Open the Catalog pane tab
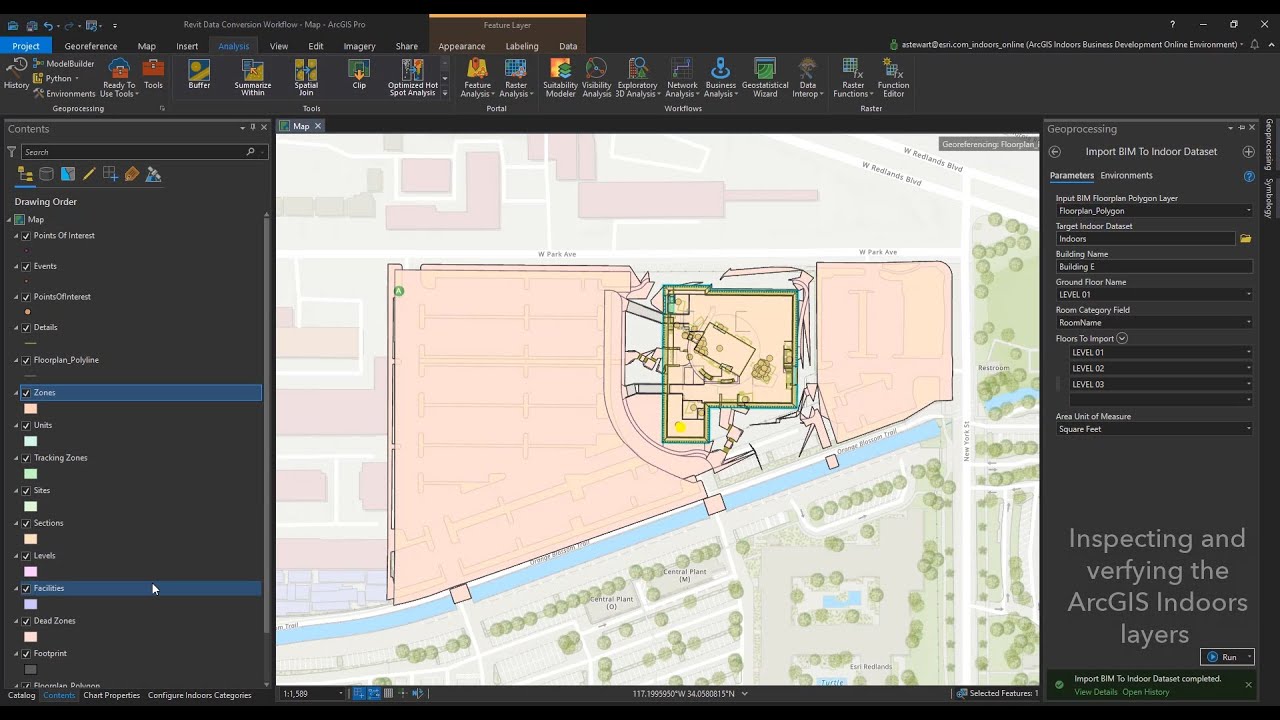1280x720 pixels. 22,695
